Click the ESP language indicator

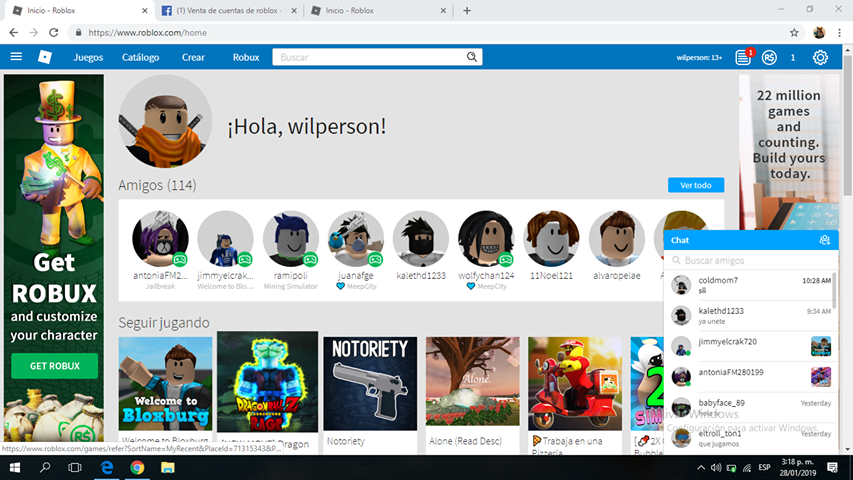(764, 467)
